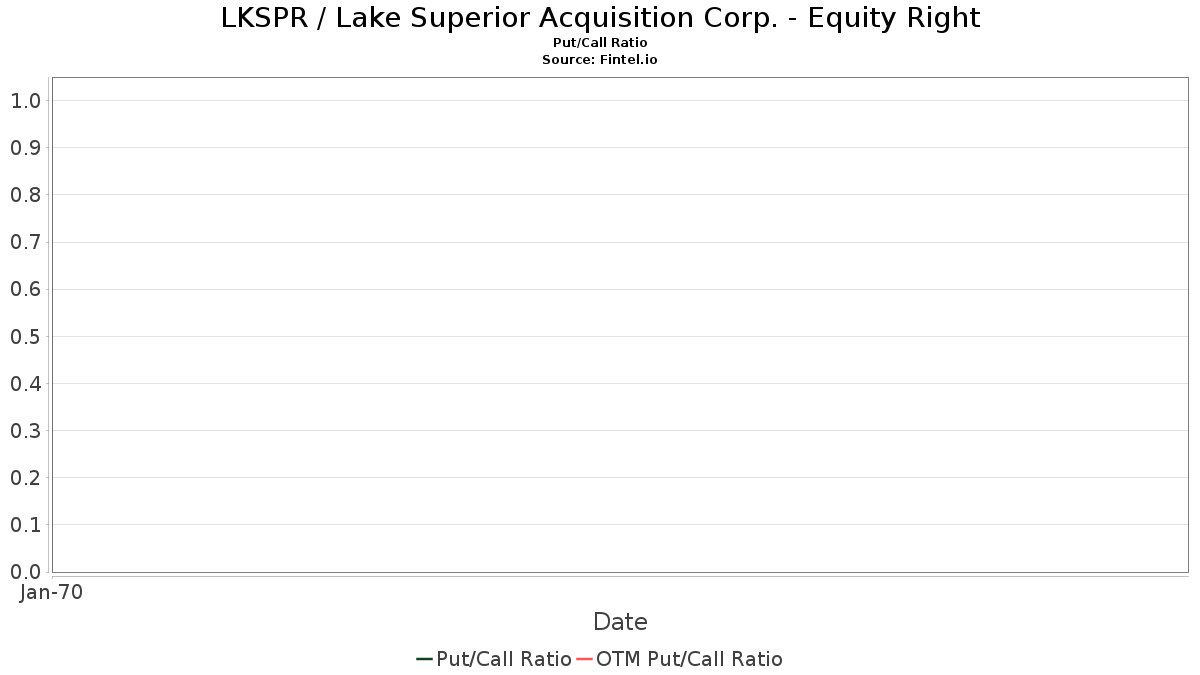Click the dark green legend line marker

(x=424, y=659)
